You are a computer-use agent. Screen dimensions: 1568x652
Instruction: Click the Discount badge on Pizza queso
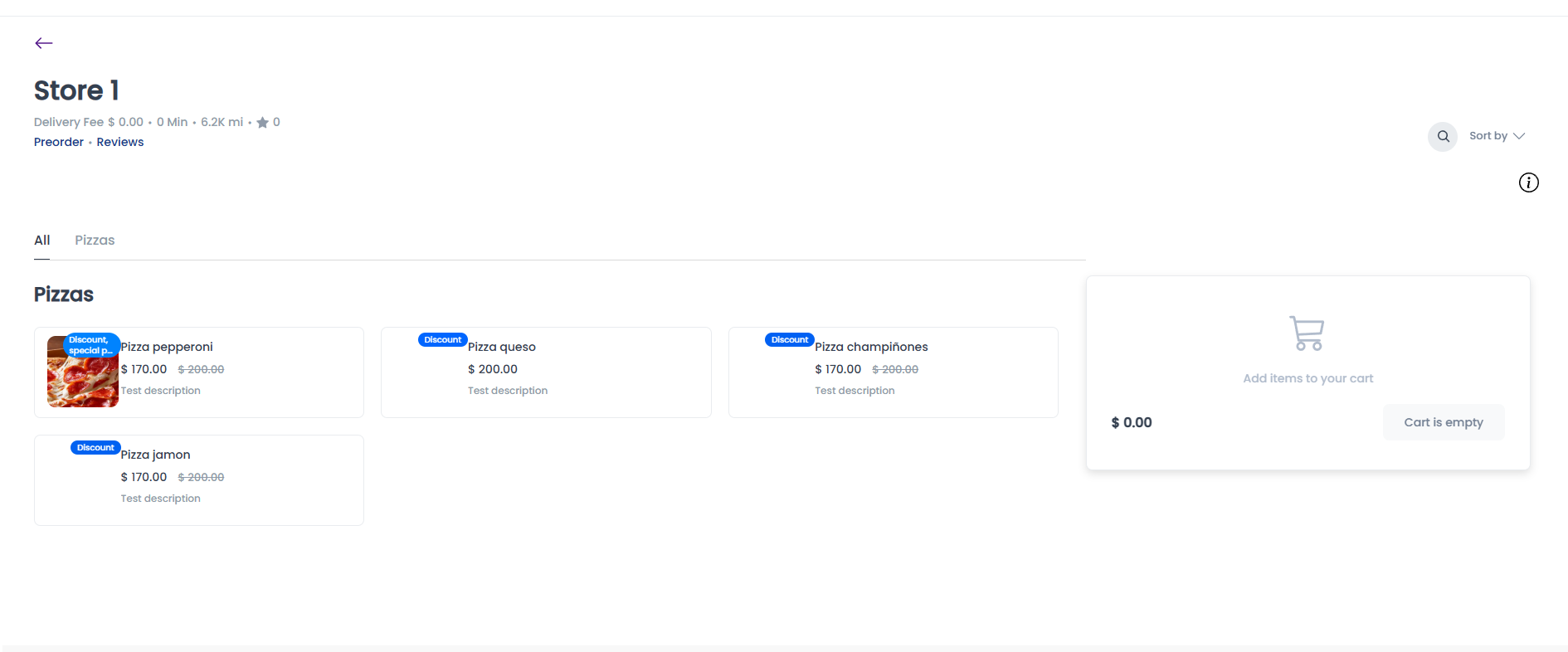click(x=443, y=340)
